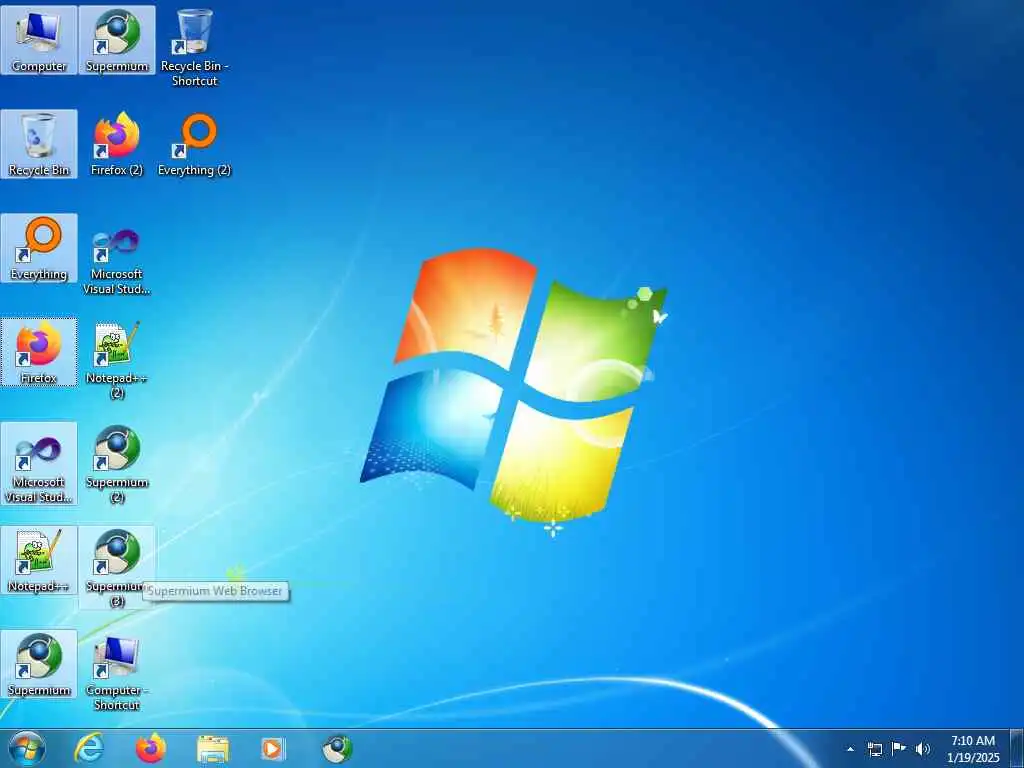Select the Everything (2) desktop shortcut
This screenshot has height=768, width=1024.
coord(195,144)
